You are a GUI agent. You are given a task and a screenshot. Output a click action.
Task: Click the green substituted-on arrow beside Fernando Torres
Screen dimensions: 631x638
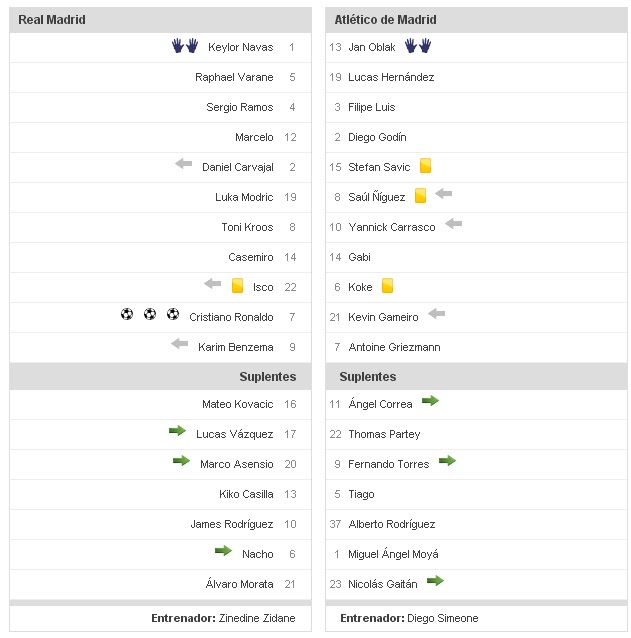(x=447, y=461)
